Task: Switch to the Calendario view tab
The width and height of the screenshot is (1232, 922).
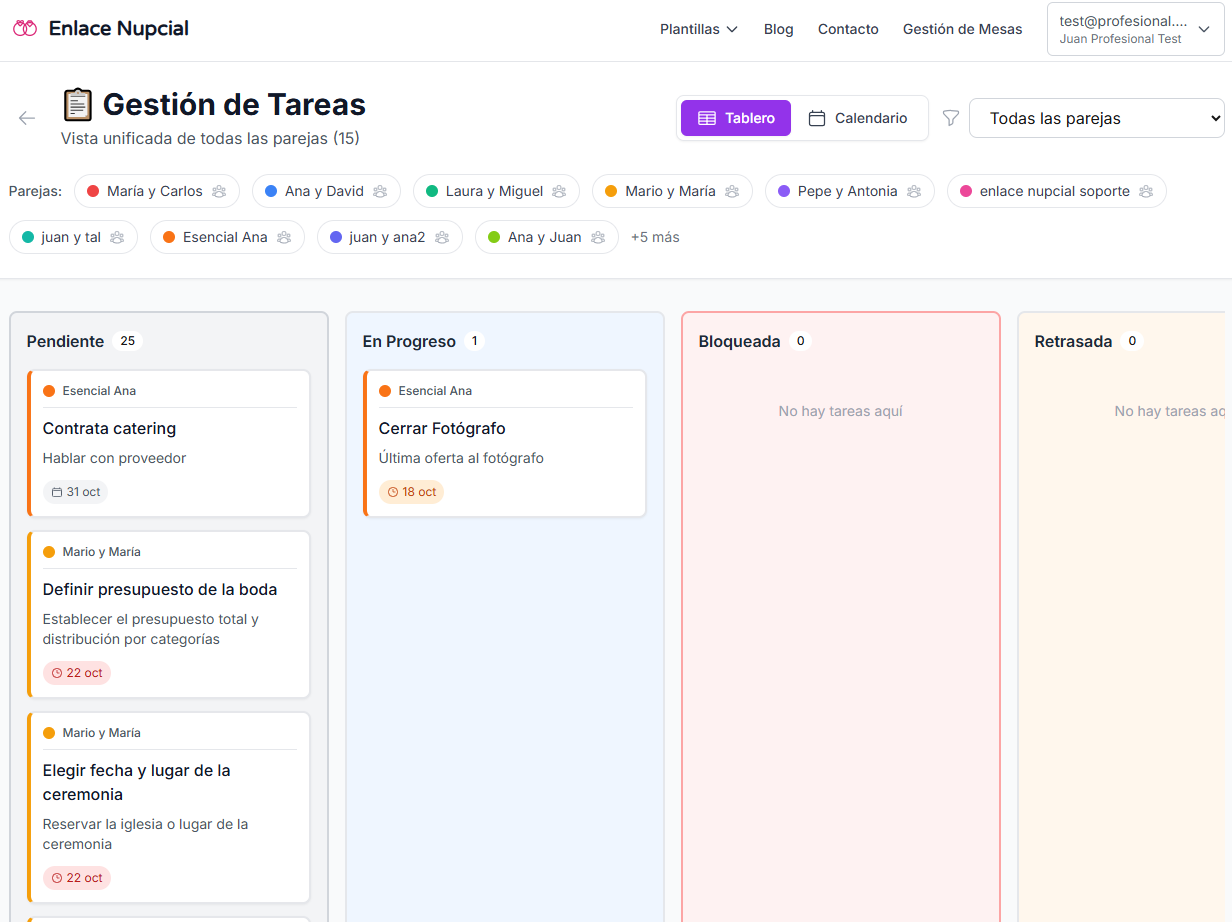Action: tap(858, 118)
